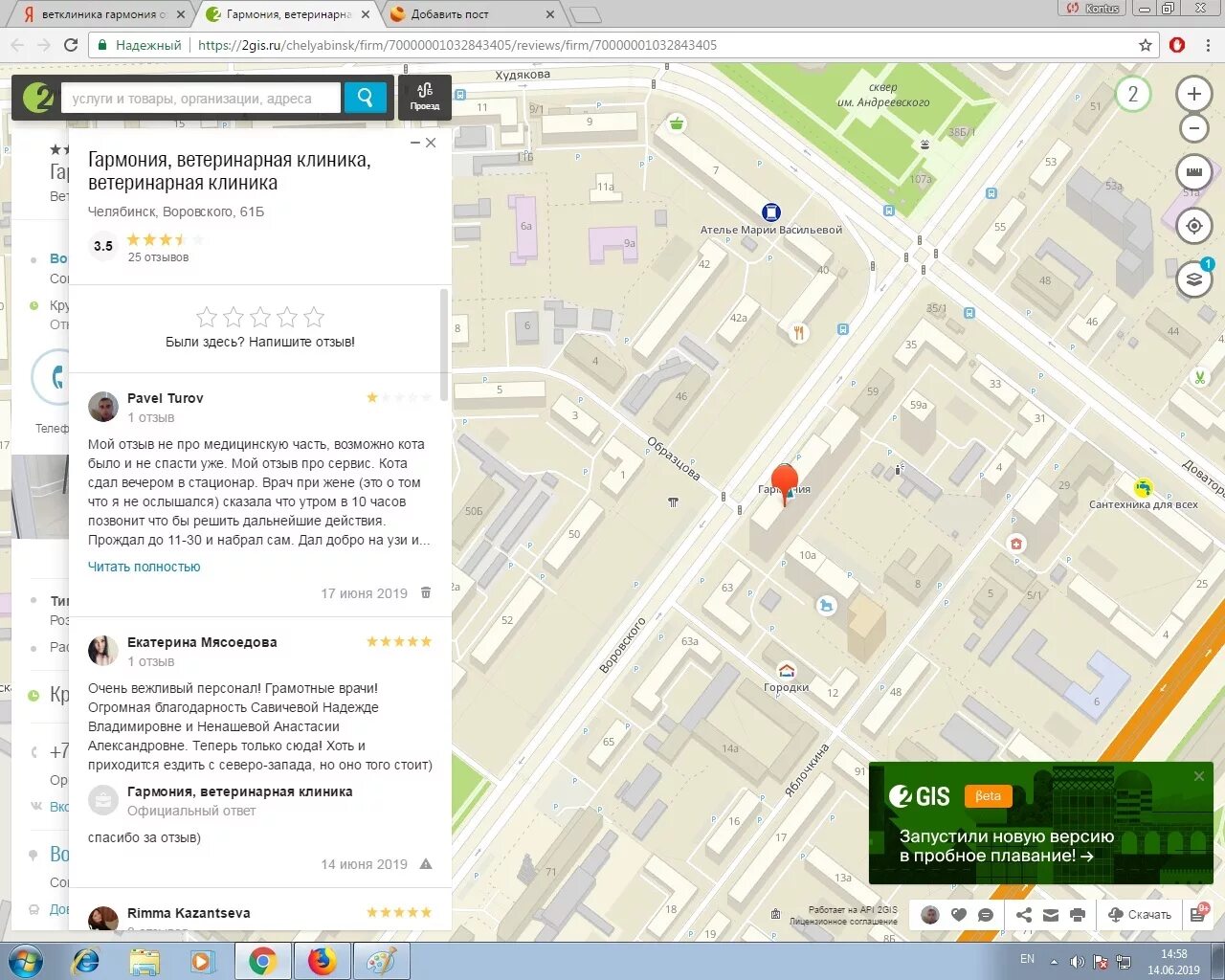This screenshot has width=1225, height=980.
Task: Open favorites with the heart icon
Action: point(959,915)
